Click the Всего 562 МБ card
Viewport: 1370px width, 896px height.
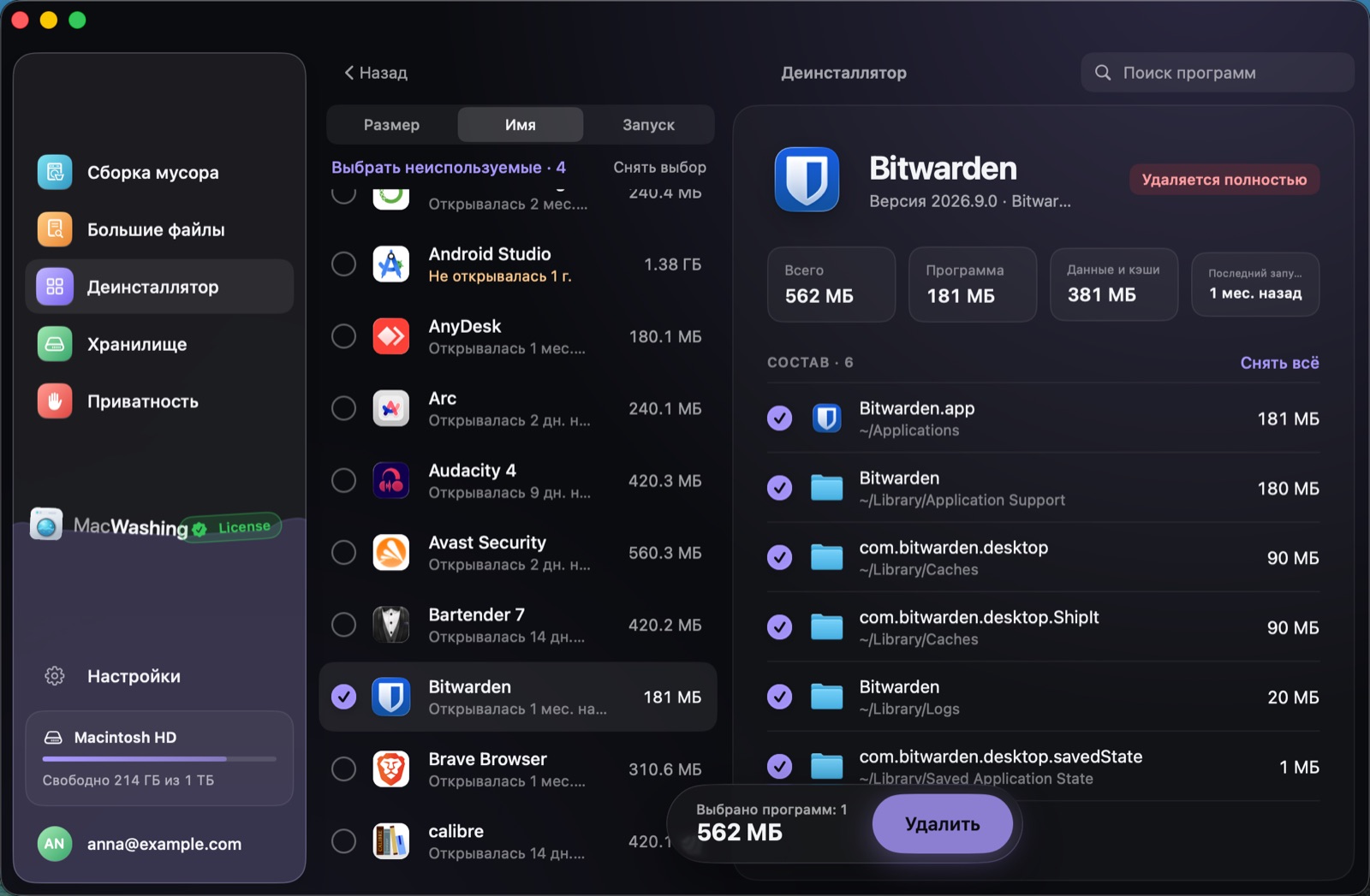(x=831, y=285)
